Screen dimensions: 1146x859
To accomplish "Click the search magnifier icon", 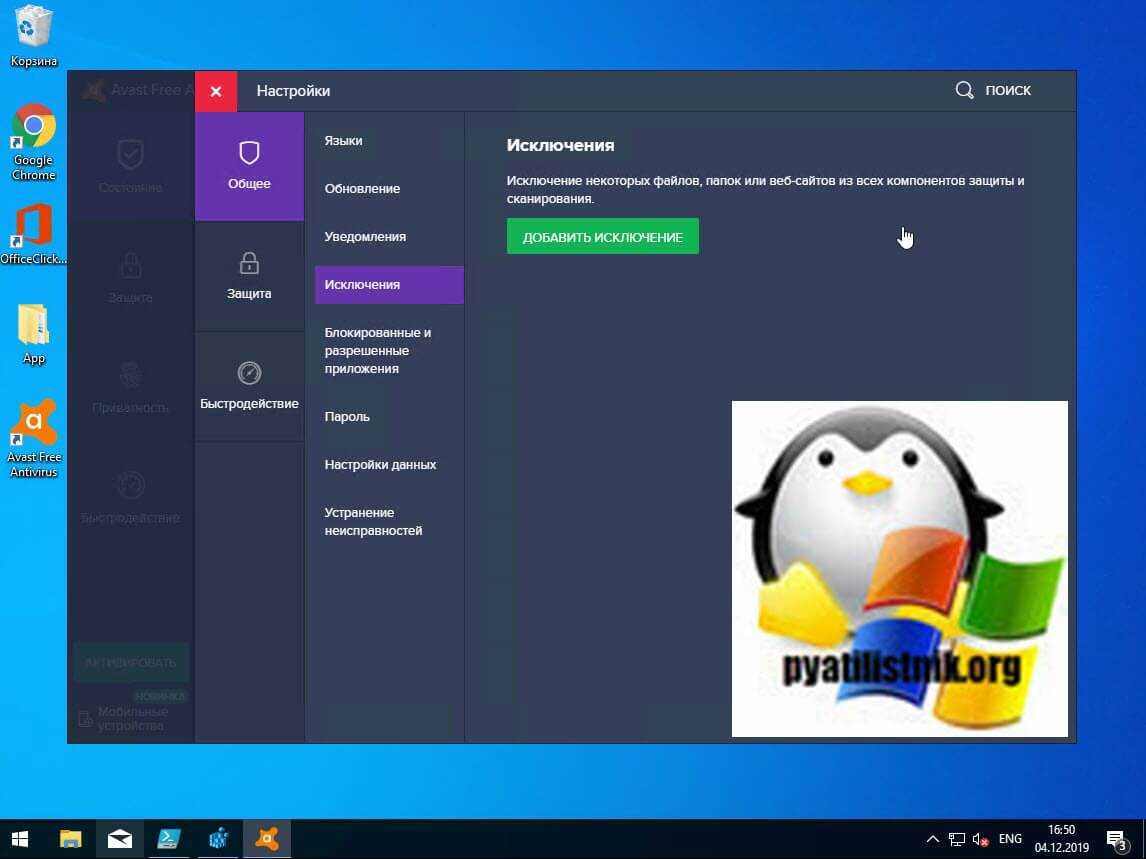I will coord(964,91).
